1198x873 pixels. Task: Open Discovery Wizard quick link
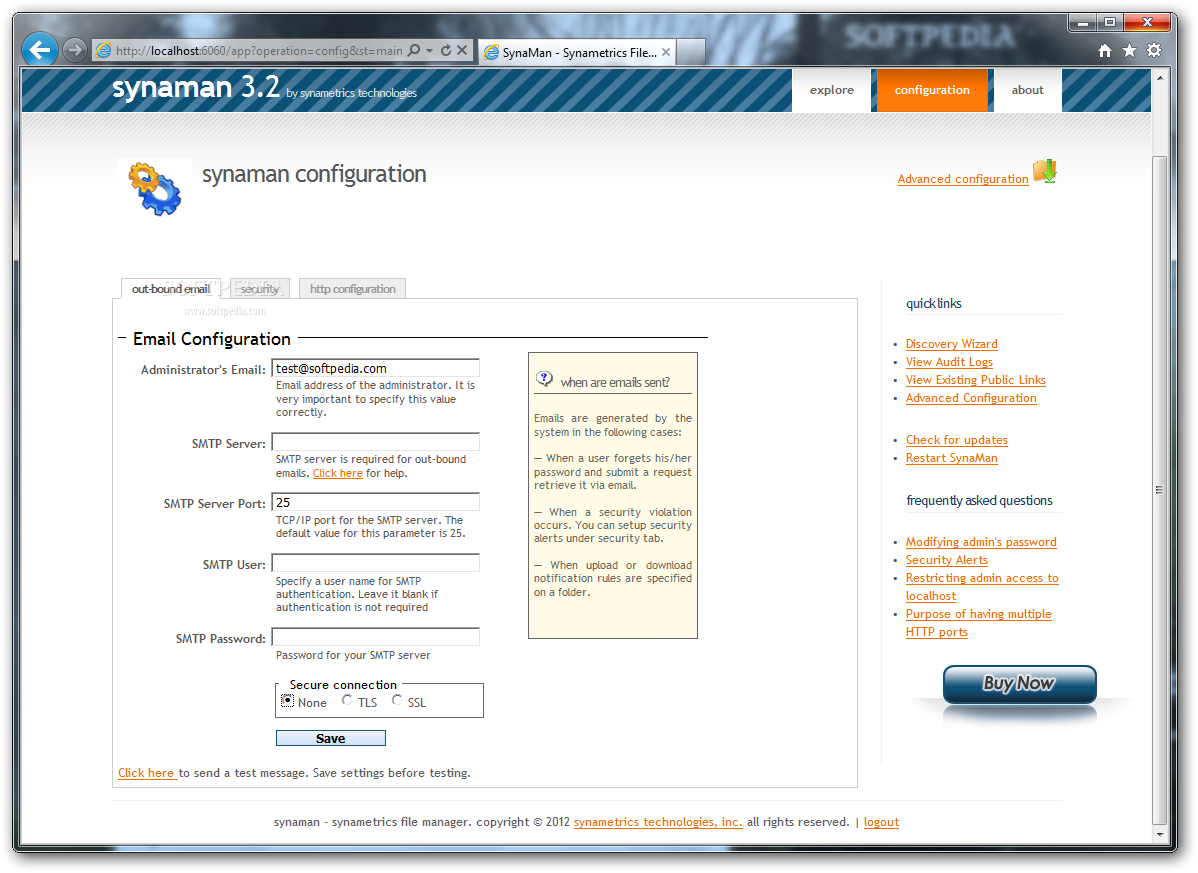click(x=951, y=344)
